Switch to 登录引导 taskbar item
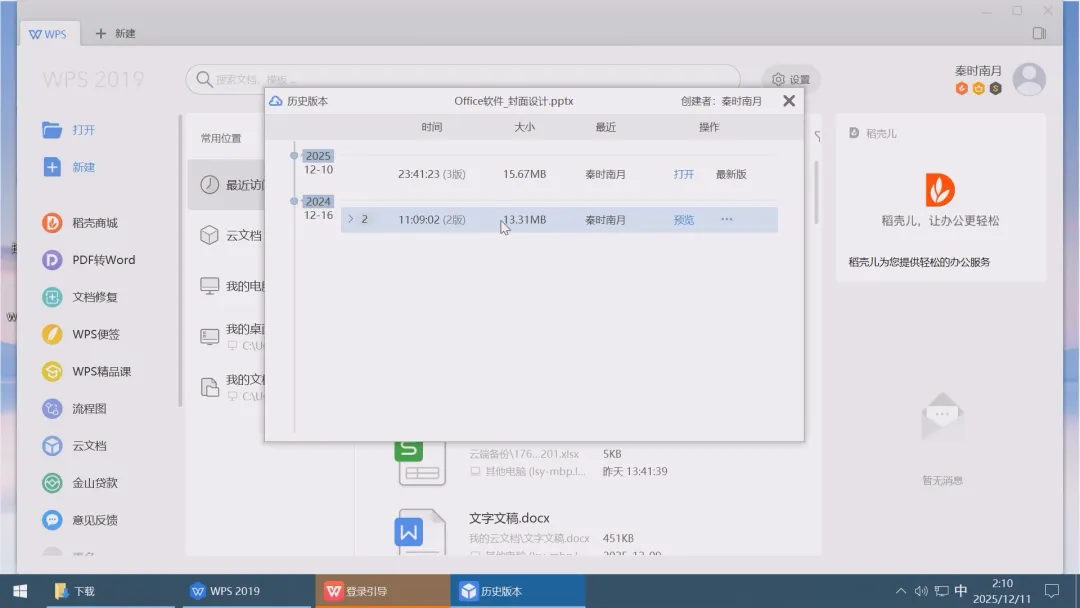Image resolution: width=1080 pixels, height=608 pixels. click(382, 591)
